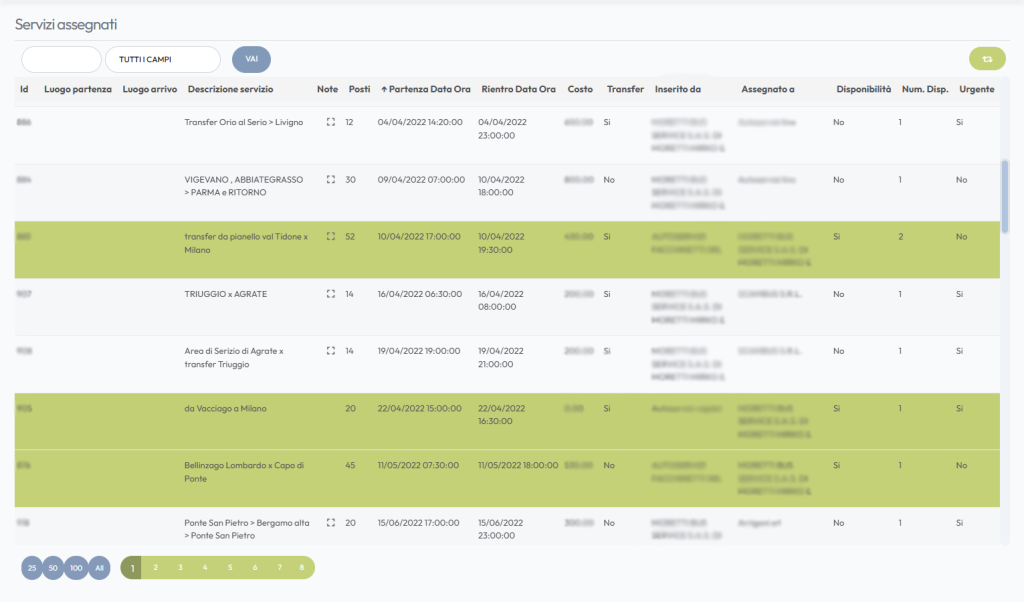Sort by Rientro Data Ora header

518,89
